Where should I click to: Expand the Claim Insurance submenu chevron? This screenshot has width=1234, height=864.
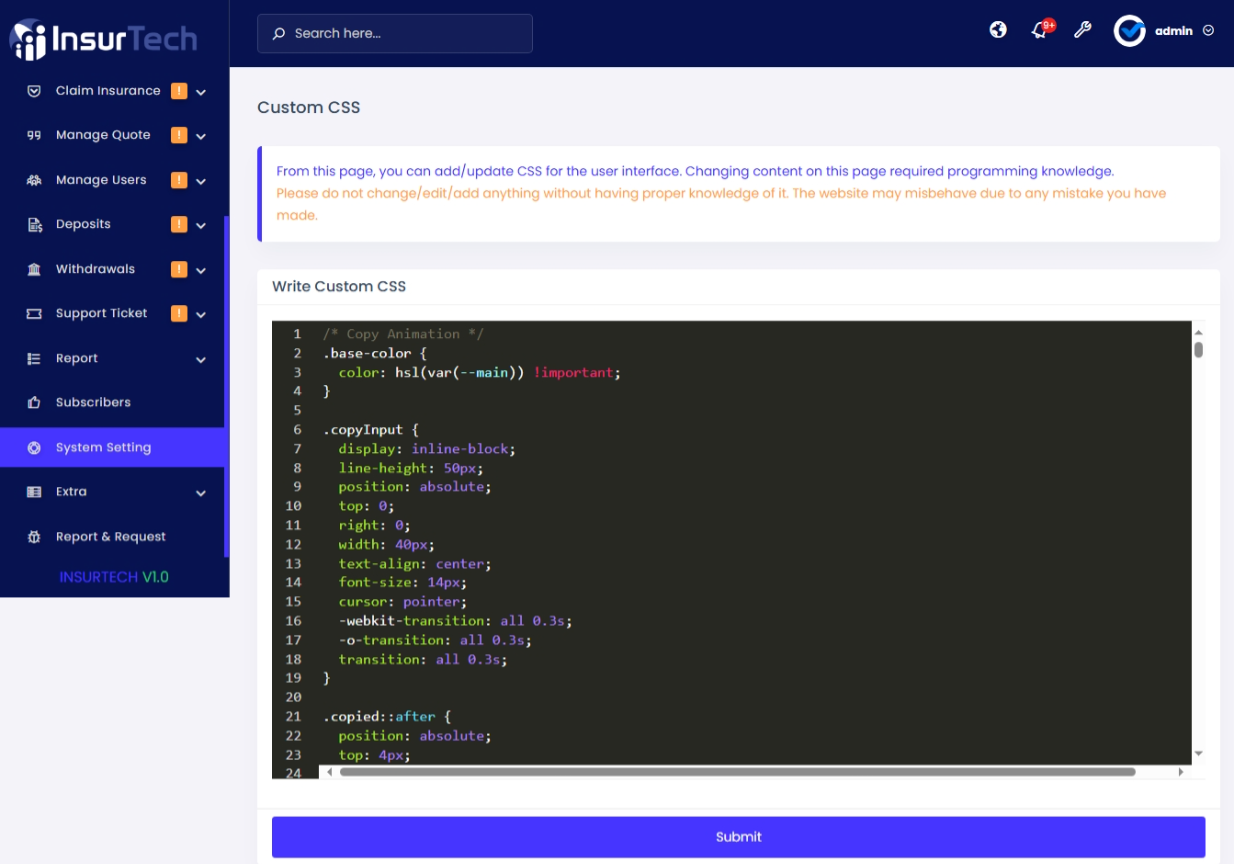201,92
